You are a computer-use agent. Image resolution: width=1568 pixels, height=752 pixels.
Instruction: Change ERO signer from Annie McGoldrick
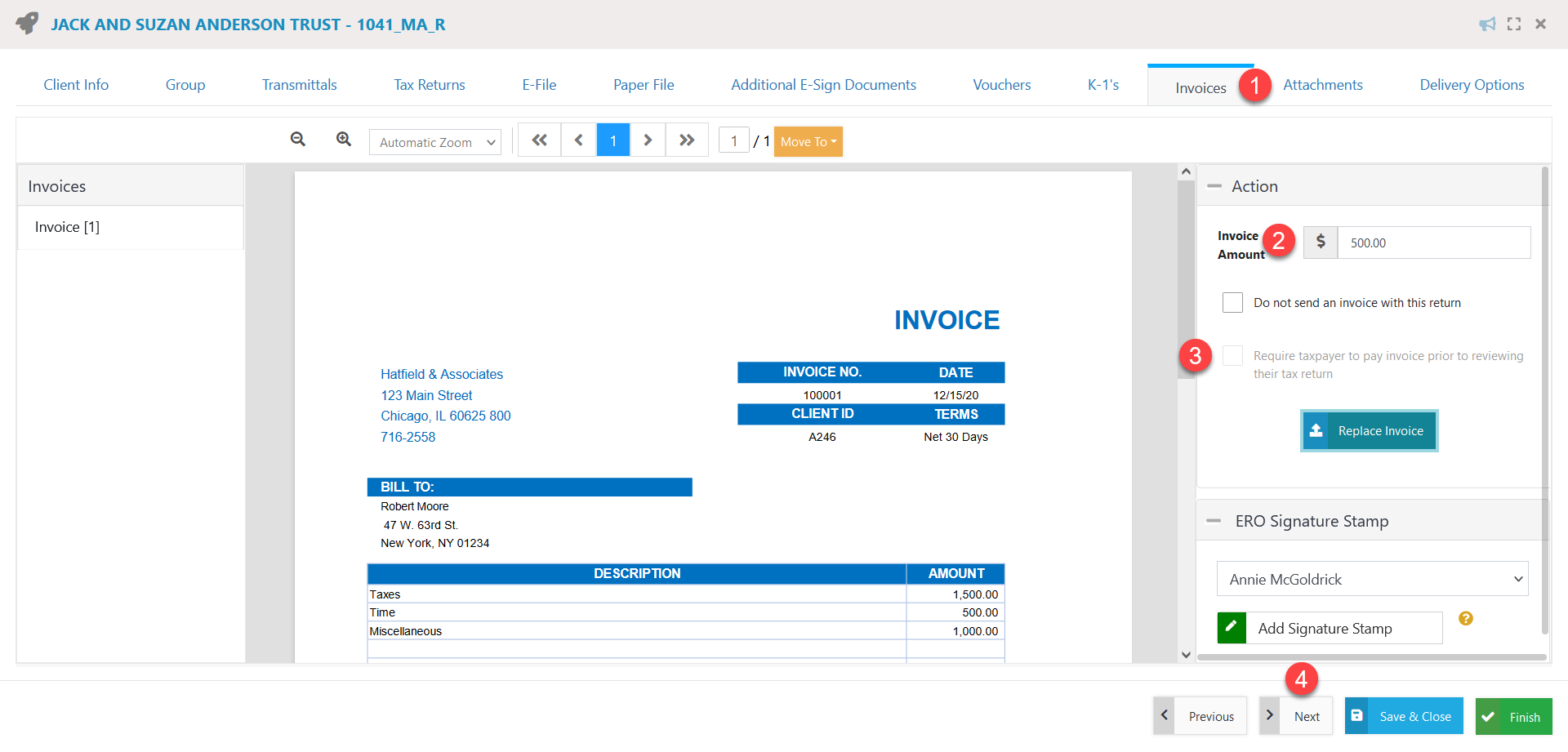coord(1372,579)
